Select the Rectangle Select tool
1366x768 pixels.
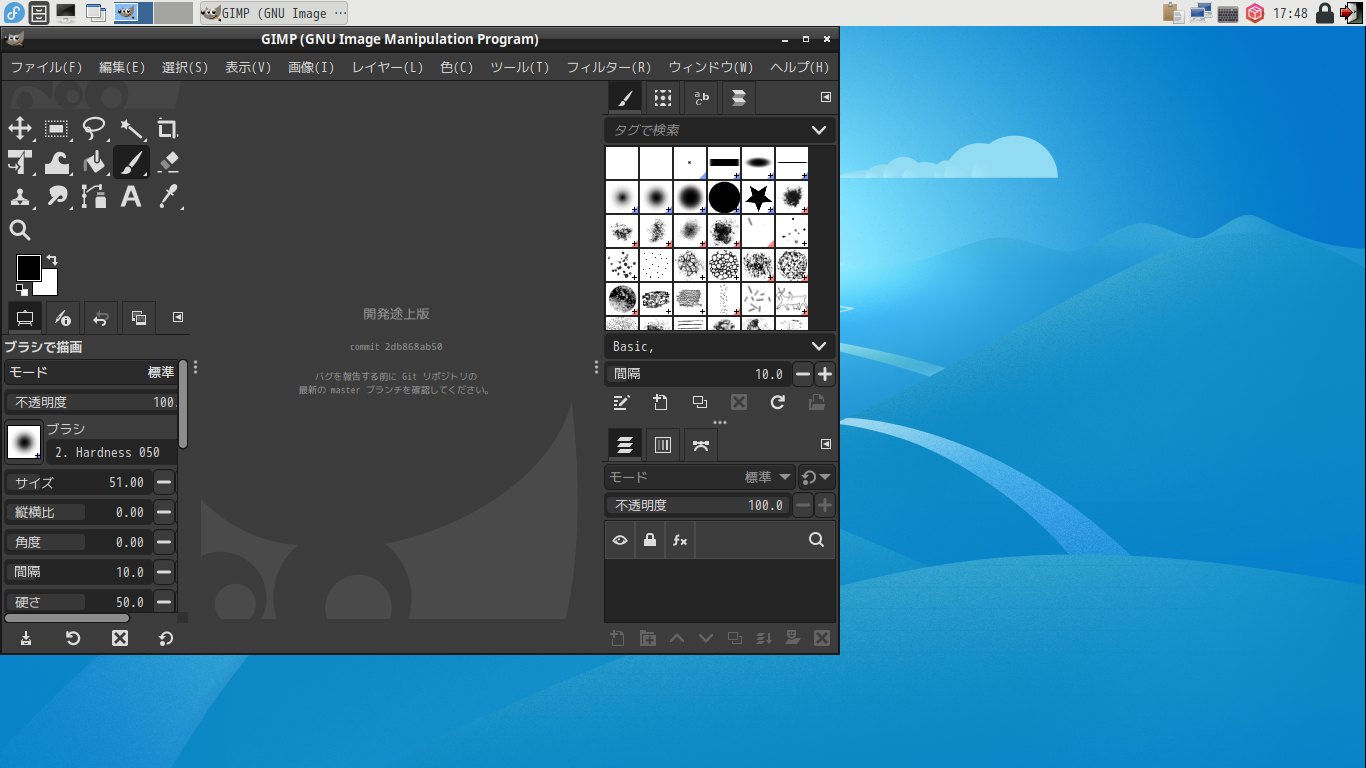tap(57, 128)
